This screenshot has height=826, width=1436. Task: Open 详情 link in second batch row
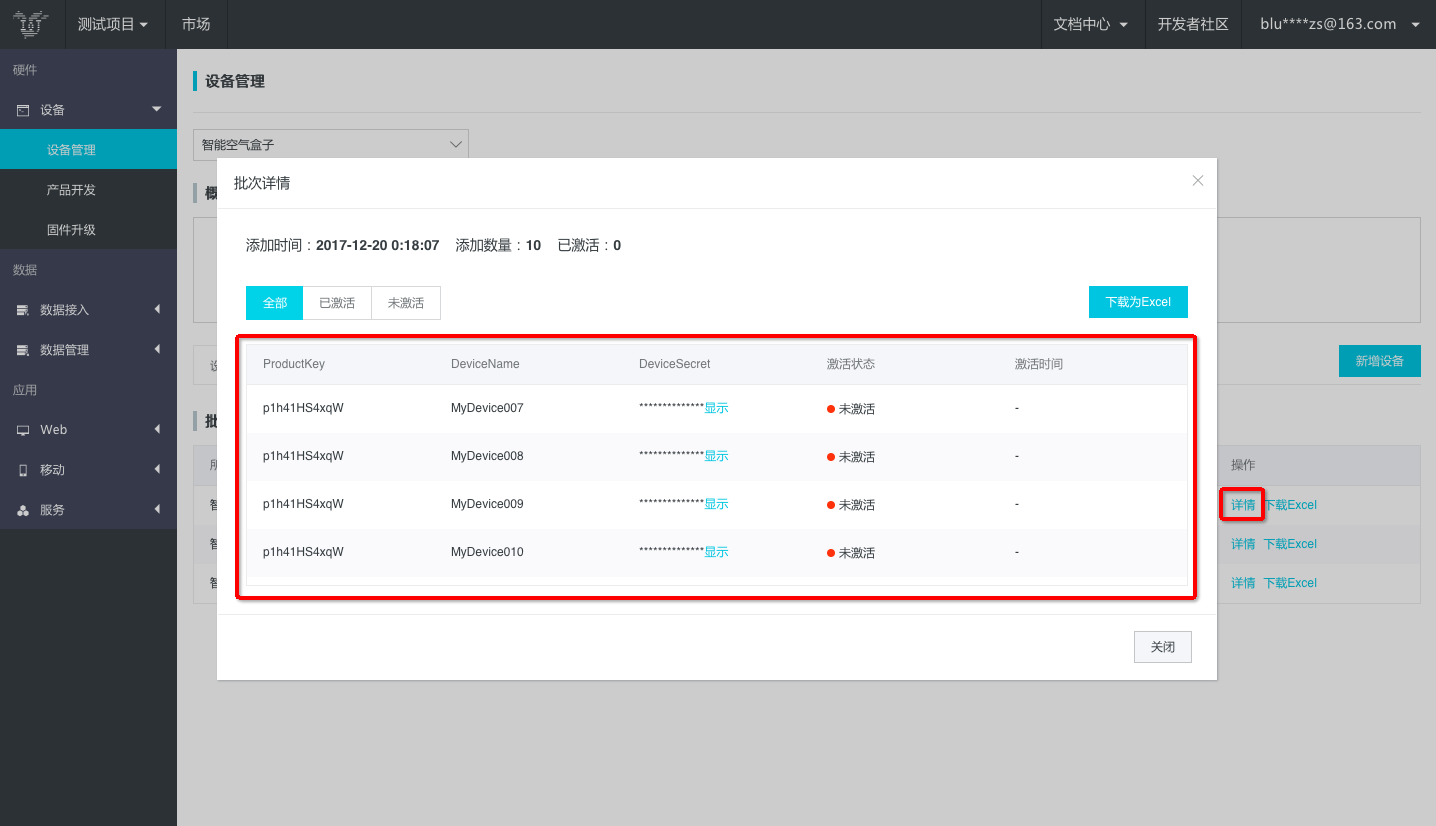1243,544
